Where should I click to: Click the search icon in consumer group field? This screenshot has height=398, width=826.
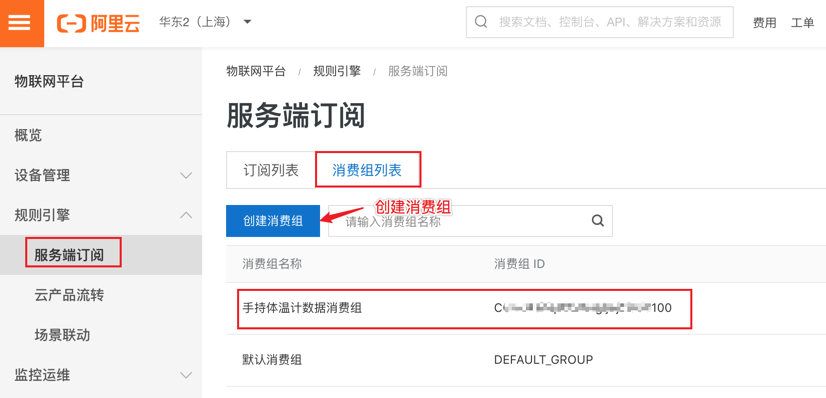pyautogui.click(x=597, y=221)
